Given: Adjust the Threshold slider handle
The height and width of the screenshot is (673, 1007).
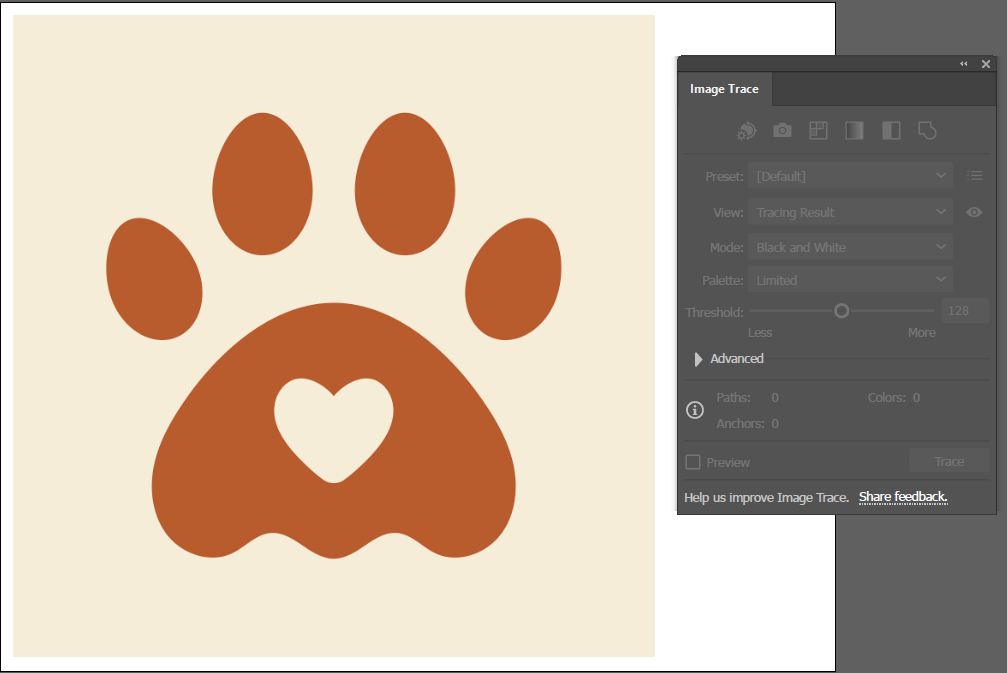Looking at the screenshot, I should [840, 311].
